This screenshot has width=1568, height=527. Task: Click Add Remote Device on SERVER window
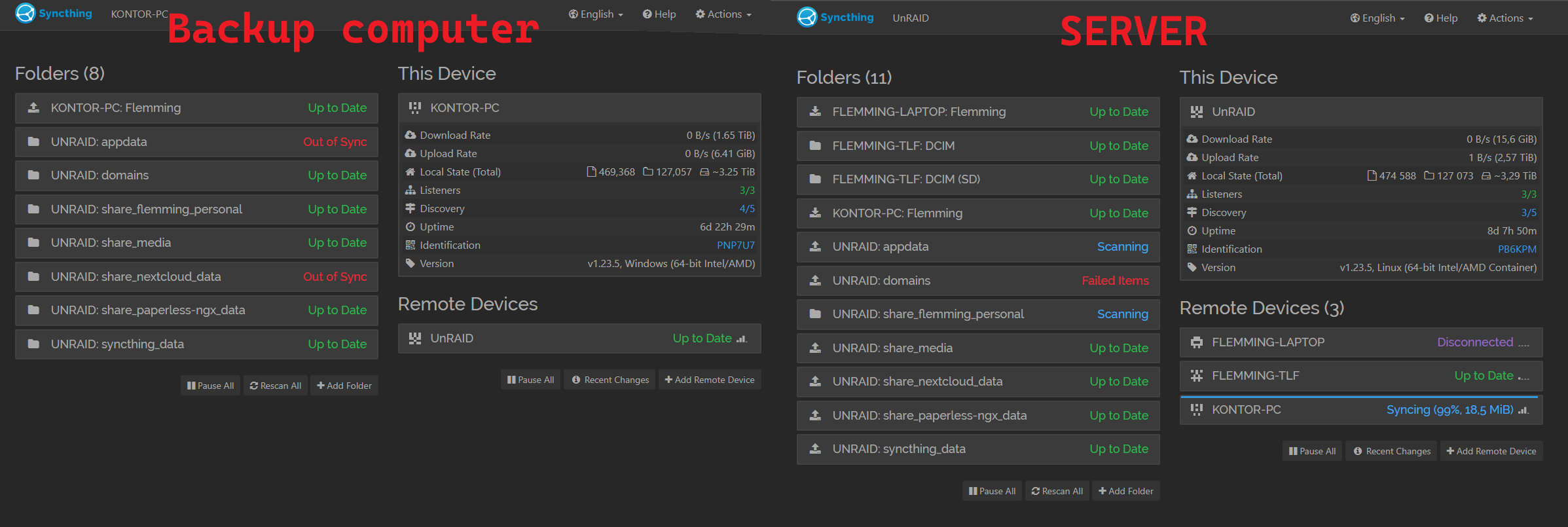[x=1491, y=451]
